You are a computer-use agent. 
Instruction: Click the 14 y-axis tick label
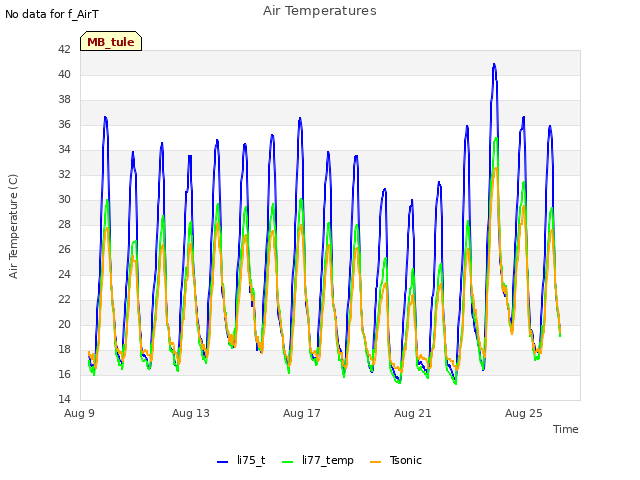click(64, 399)
